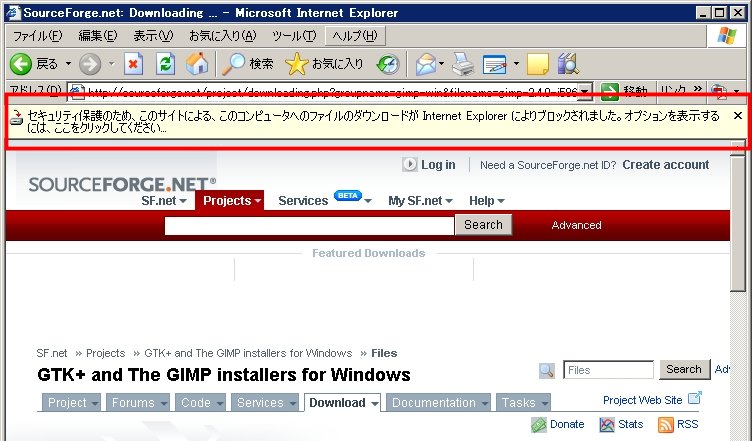This screenshot has width=752, height=441.
Task: Expand the Mail button dropdown arrow
Action: coord(441,63)
